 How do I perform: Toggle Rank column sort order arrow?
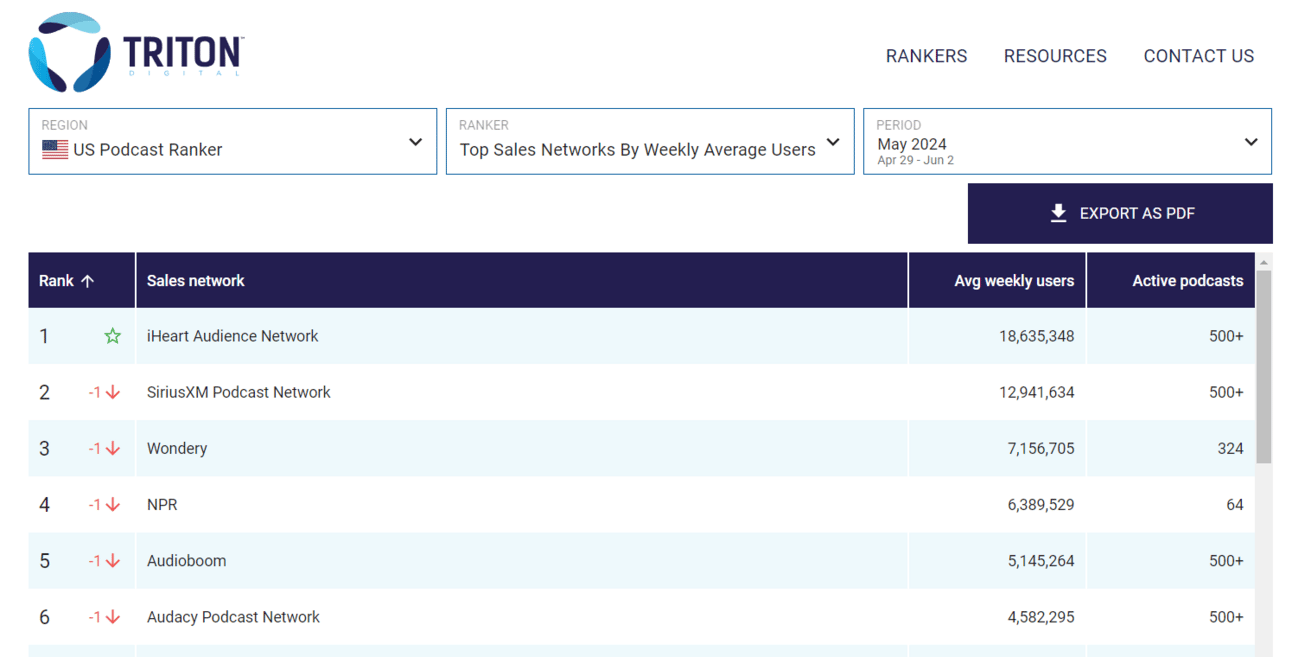87,281
